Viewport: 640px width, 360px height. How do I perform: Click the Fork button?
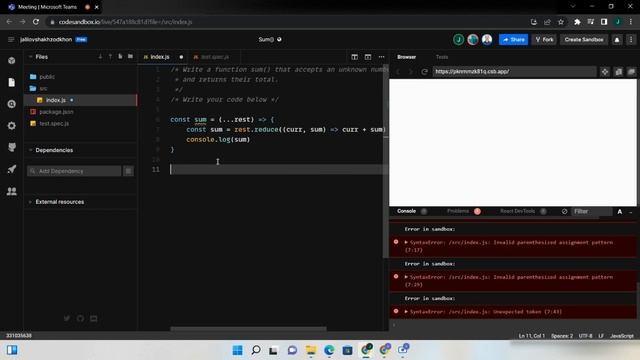[544, 40]
